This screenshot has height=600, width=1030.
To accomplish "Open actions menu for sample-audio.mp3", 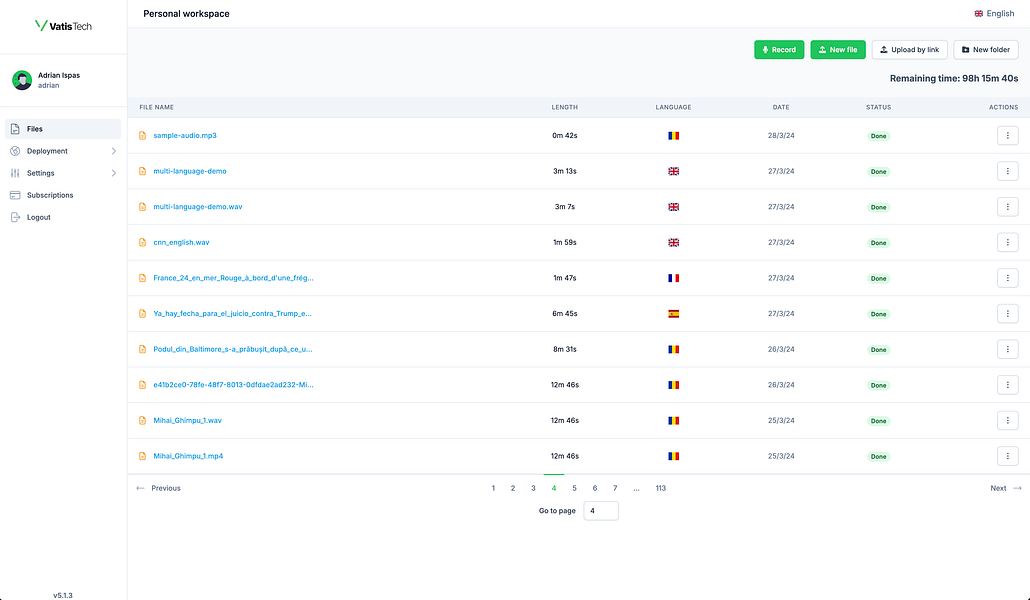I will click(1007, 135).
